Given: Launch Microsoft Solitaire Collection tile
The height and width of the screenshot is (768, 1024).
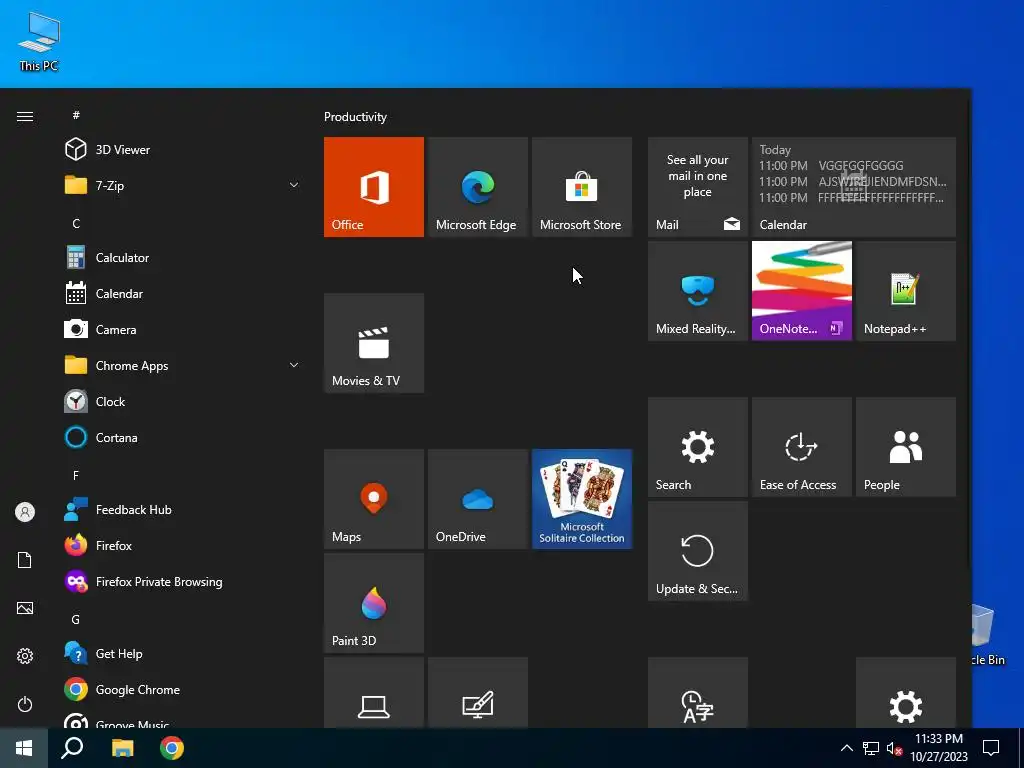Looking at the screenshot, I should coord(582,499).
